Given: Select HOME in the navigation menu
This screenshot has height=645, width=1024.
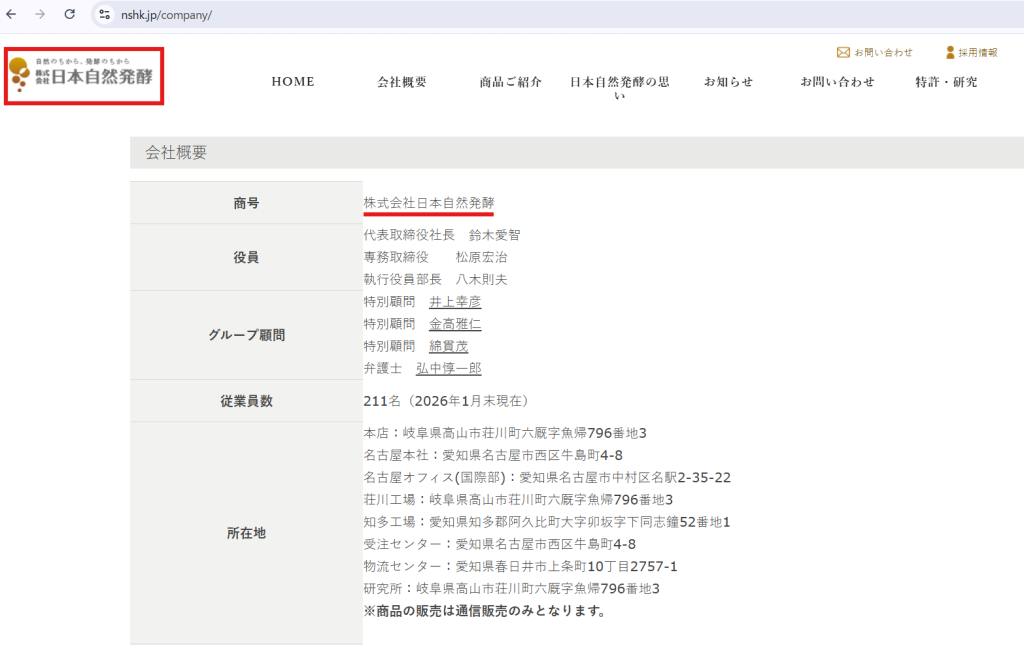Looking at the screenshot, I should point(292,82).
